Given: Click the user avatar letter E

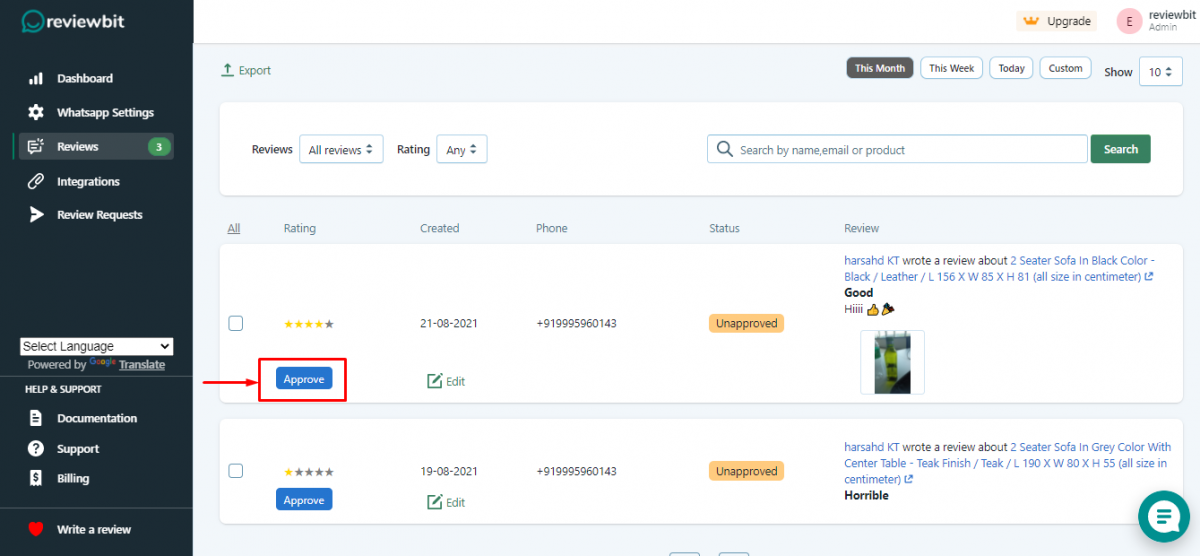Looking at the screenshot, I should [1130, 21].
